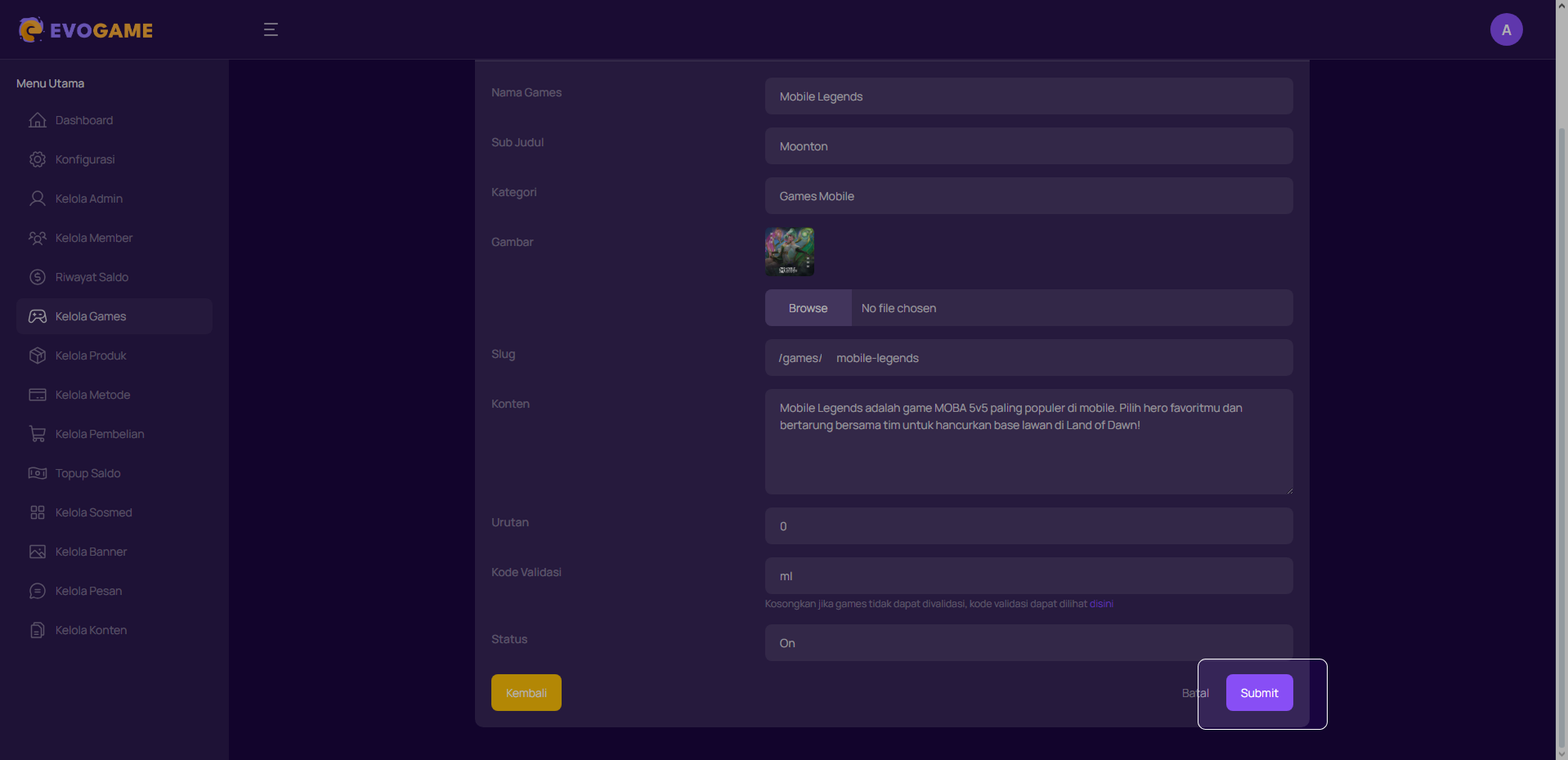Click the /games/ slug prefix label
The width and height of the screenshot is (1568, 760).
pyautogui.click(x=800, y=358)
